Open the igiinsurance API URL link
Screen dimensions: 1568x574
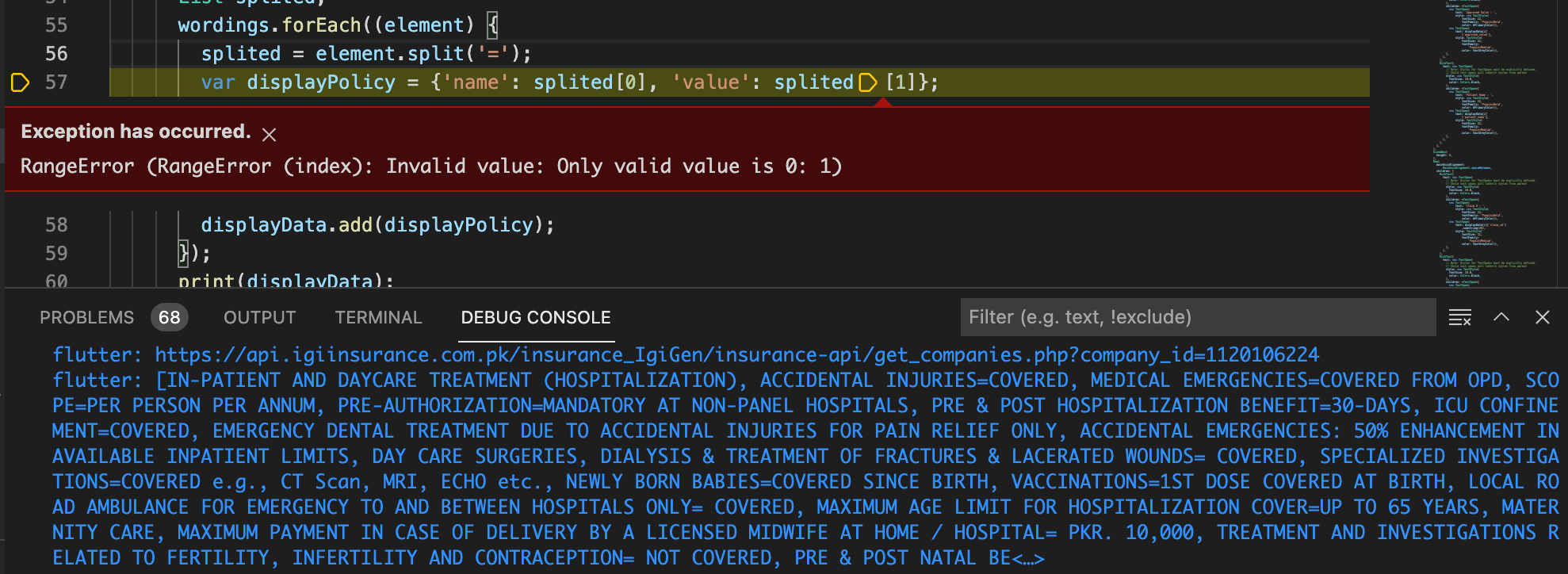click(736, 354)
